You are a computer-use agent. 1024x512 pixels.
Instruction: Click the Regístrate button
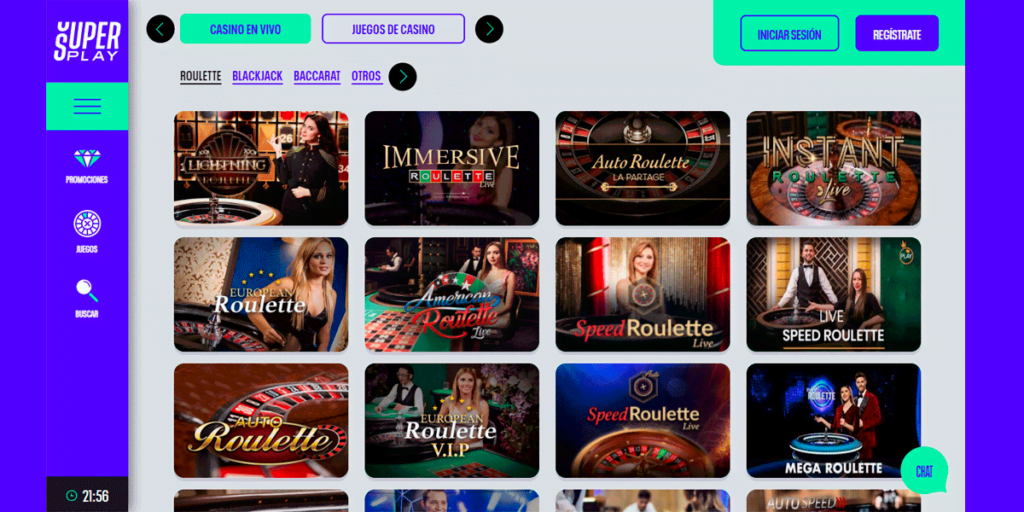point(897,33)
